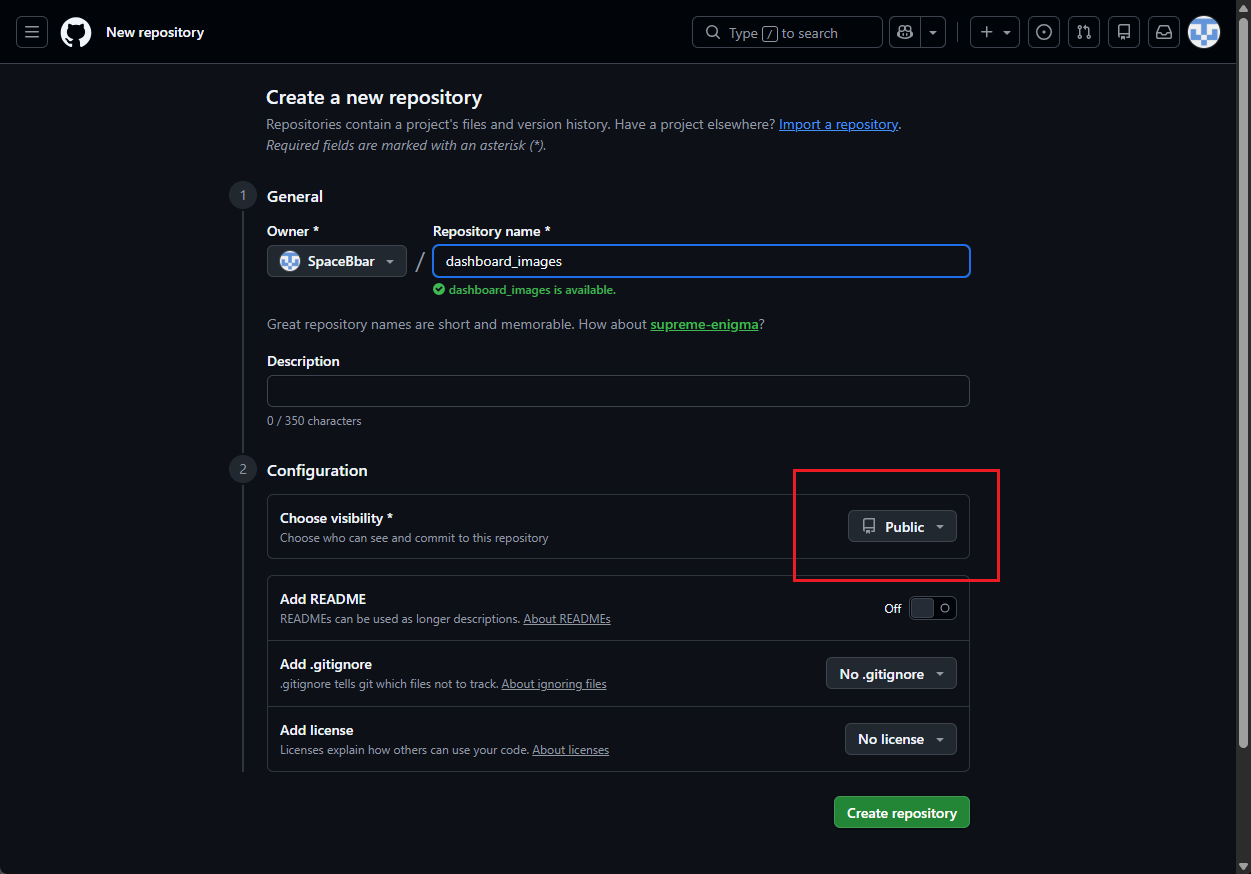Focus the search bar in header

787,32
